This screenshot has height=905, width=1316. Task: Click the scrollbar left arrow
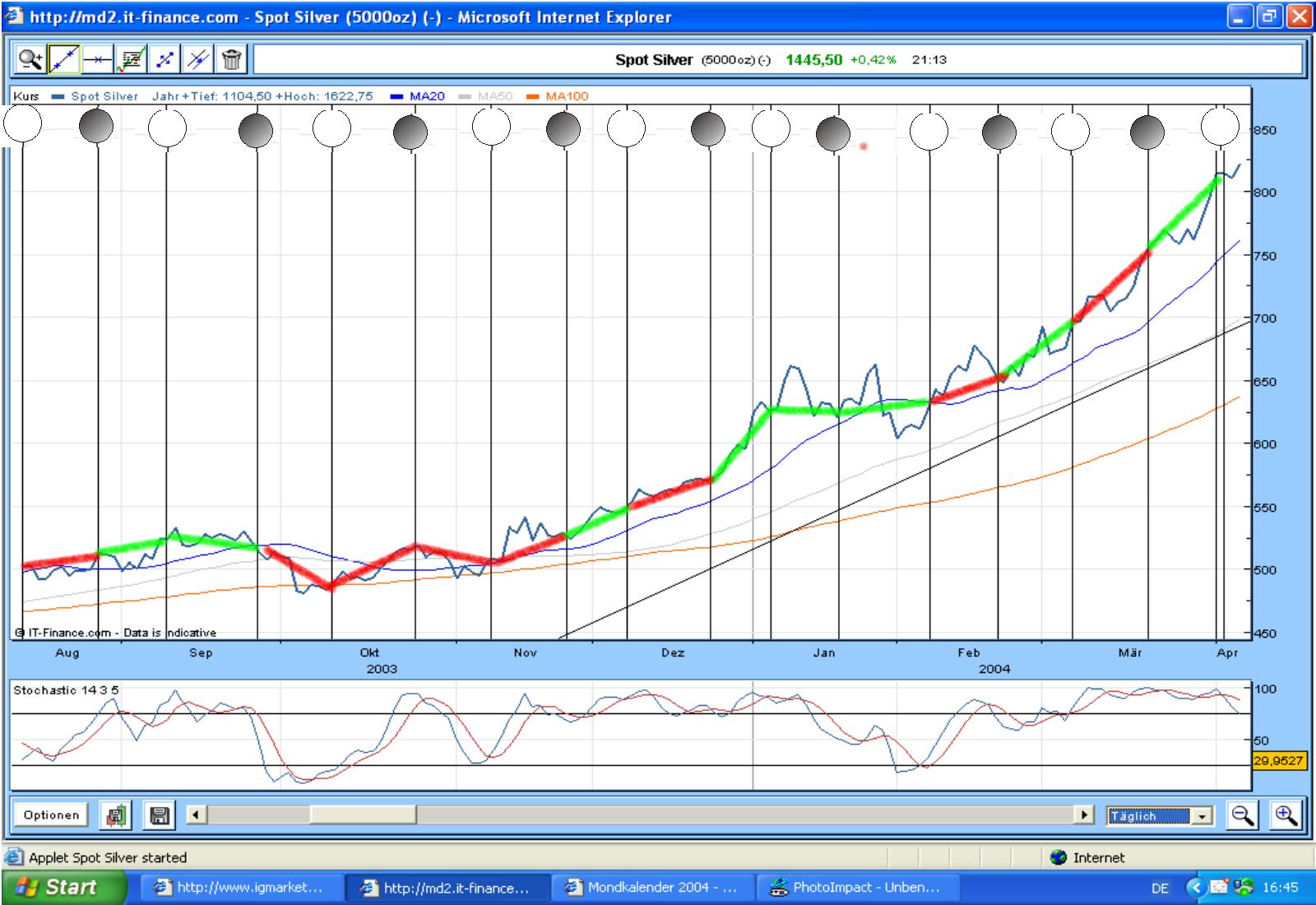196,815
